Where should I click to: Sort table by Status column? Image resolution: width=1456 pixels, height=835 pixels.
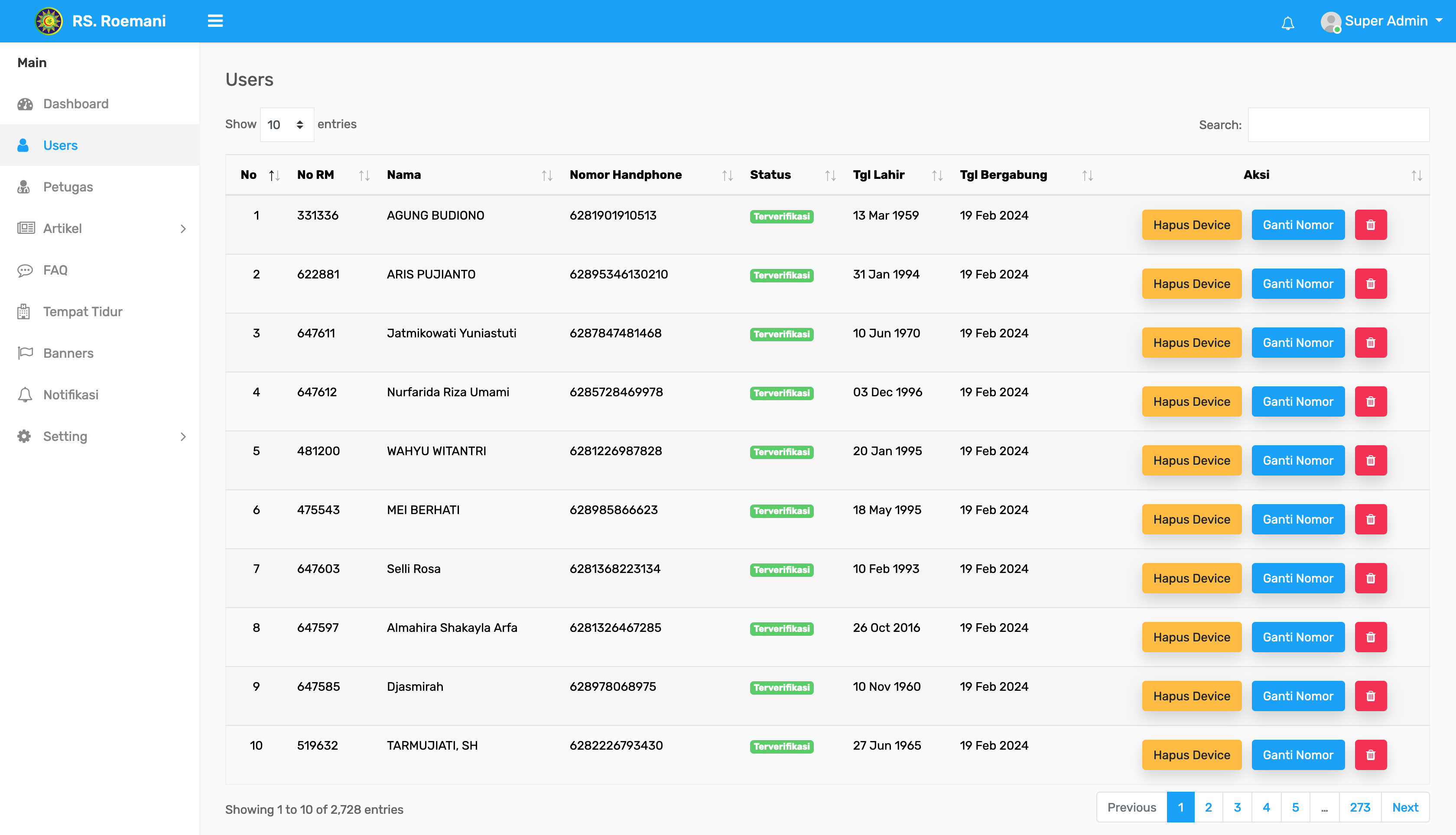click(x=794, y=175)
